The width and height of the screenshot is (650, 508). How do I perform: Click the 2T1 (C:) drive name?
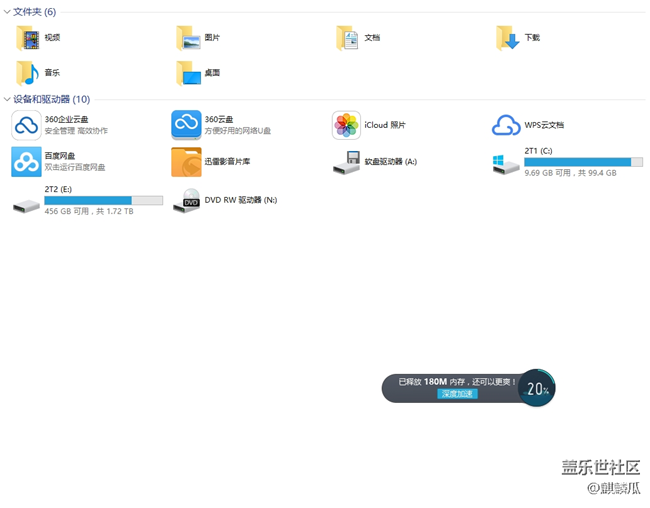click(x=538, y=151)
